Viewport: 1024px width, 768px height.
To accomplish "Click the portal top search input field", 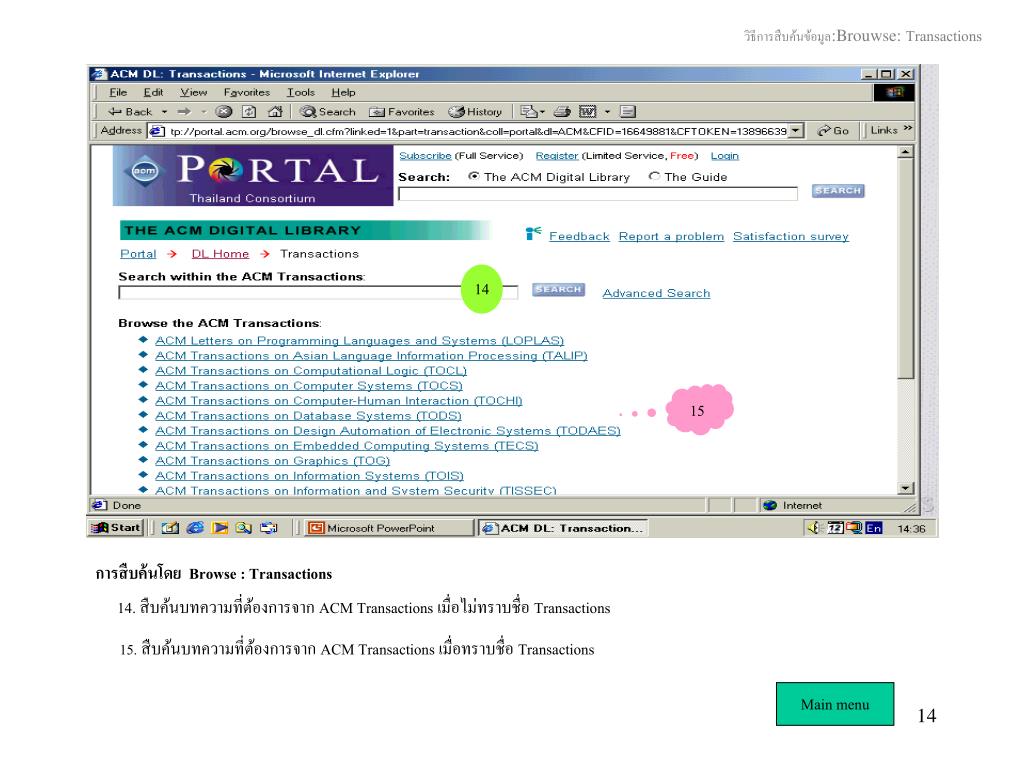I will [598, 193].
